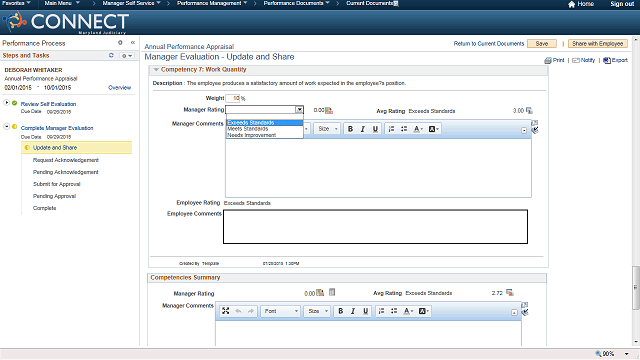The image size is (640, 360).
Task: Click Return to Current Documents link
Action: [489, 44]
